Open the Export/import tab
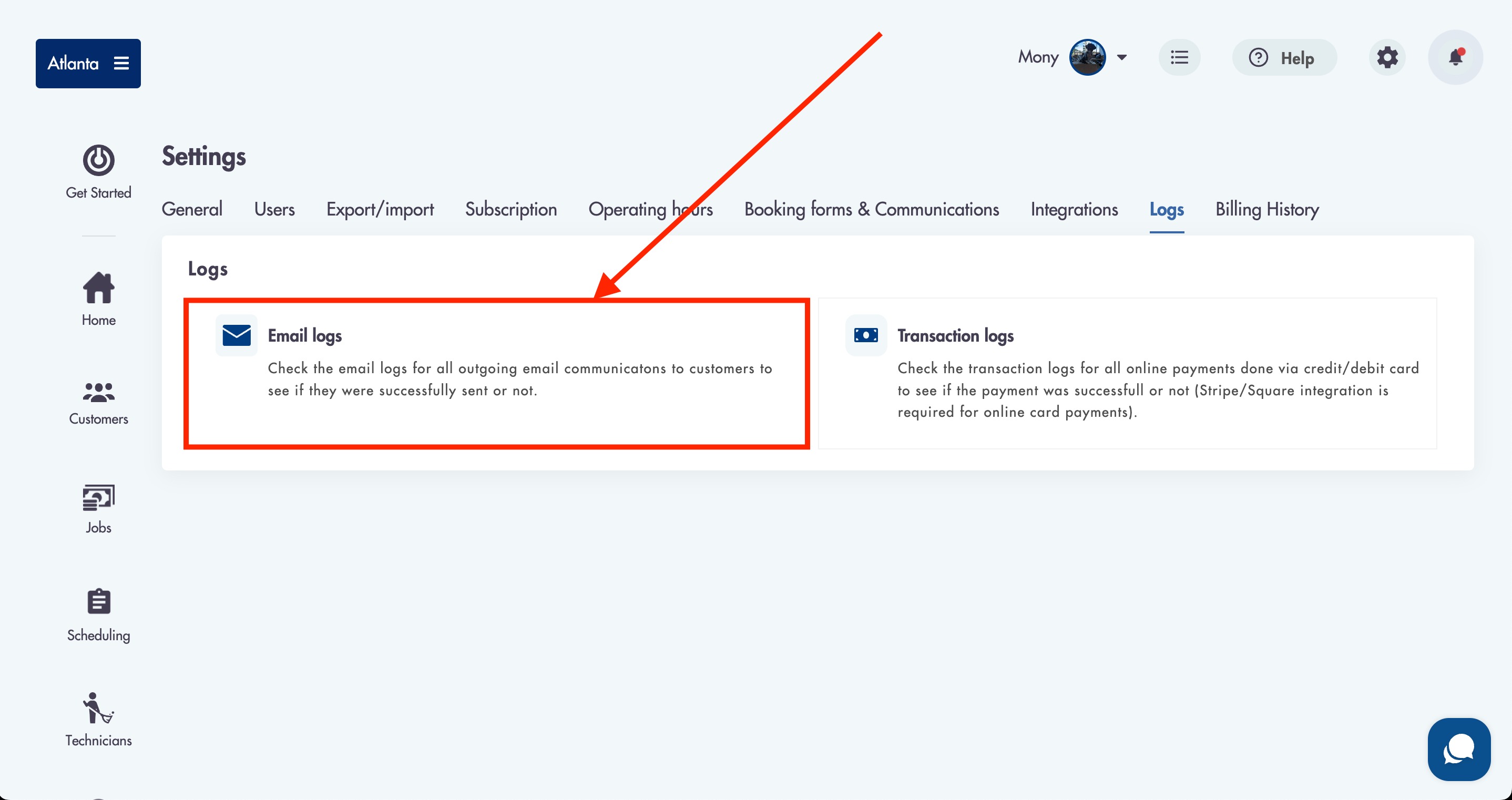Viewport: 1512px width, 800px height. [x=380, y=210]
